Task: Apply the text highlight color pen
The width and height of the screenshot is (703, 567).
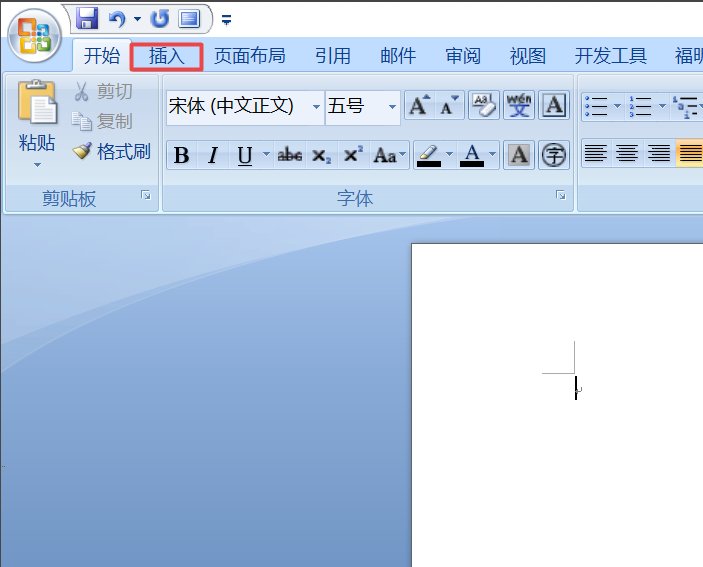Action: 429,155
